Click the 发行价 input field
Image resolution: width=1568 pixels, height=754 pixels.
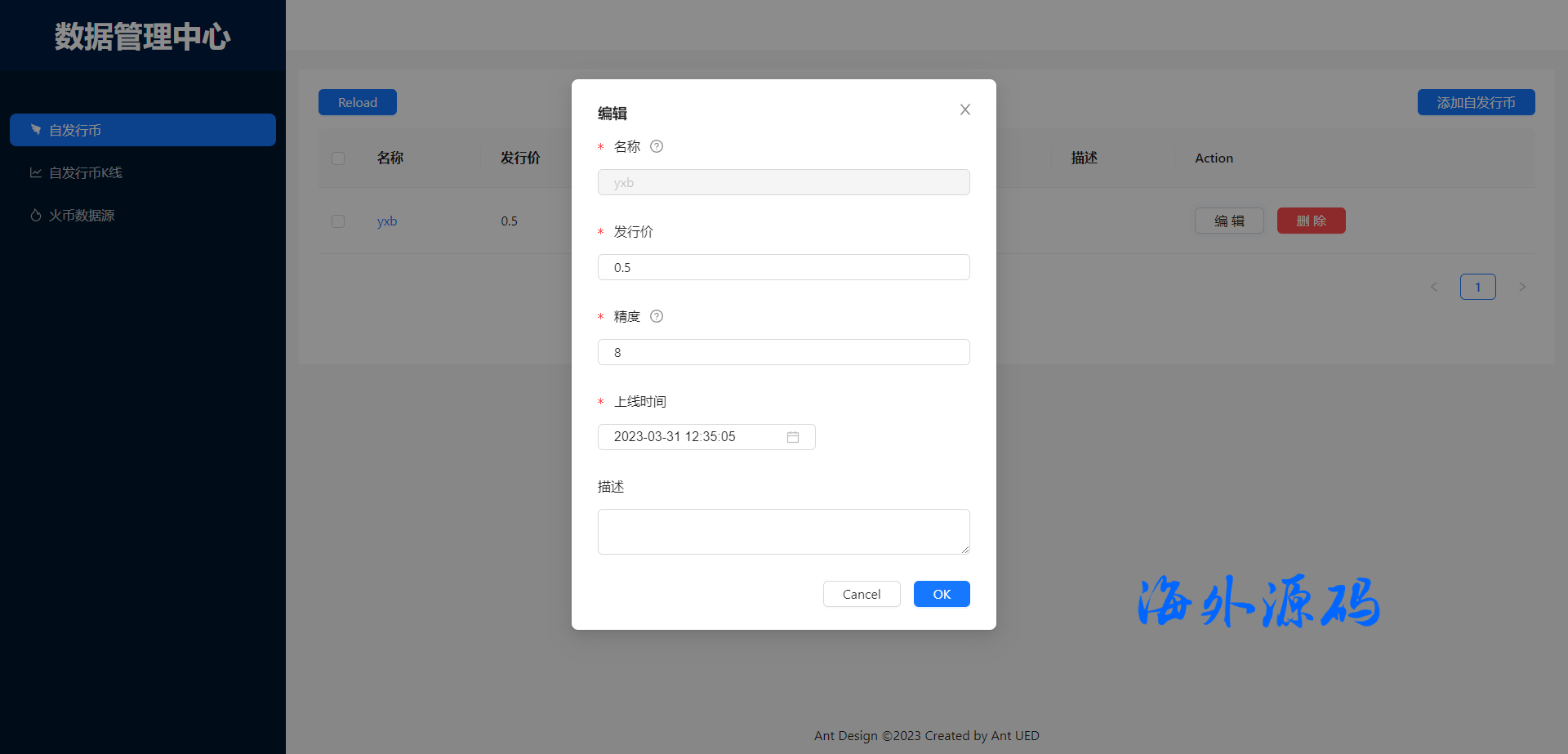(783, 267)
